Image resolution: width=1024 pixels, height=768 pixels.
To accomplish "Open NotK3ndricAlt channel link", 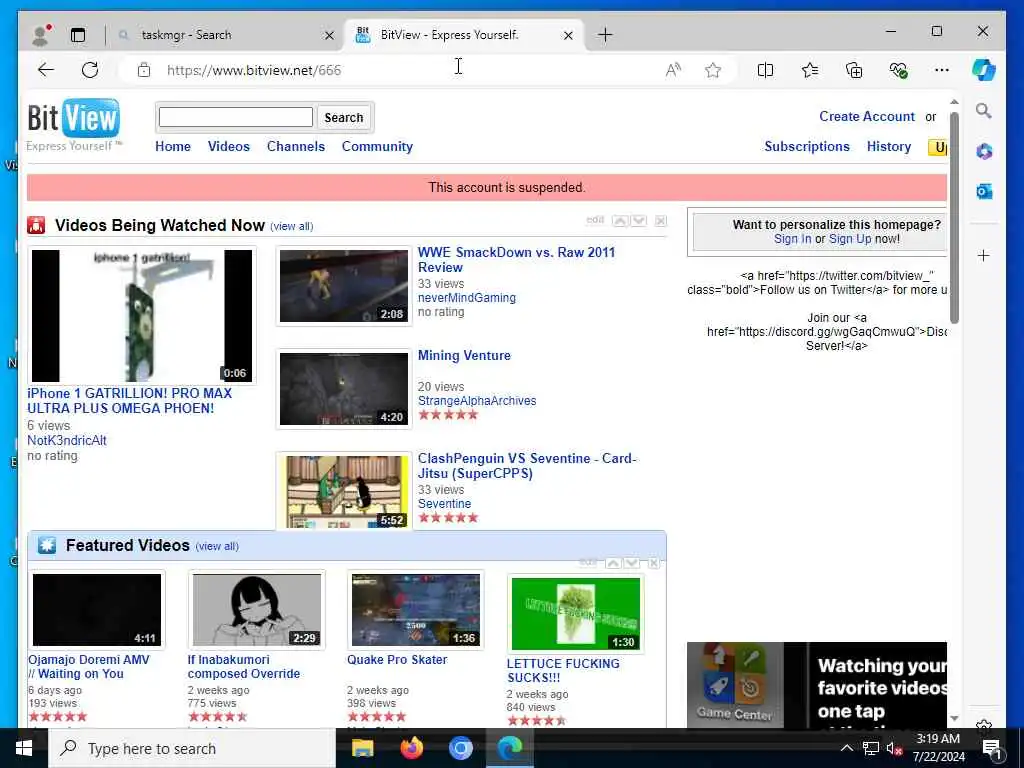I will (67, 441).
